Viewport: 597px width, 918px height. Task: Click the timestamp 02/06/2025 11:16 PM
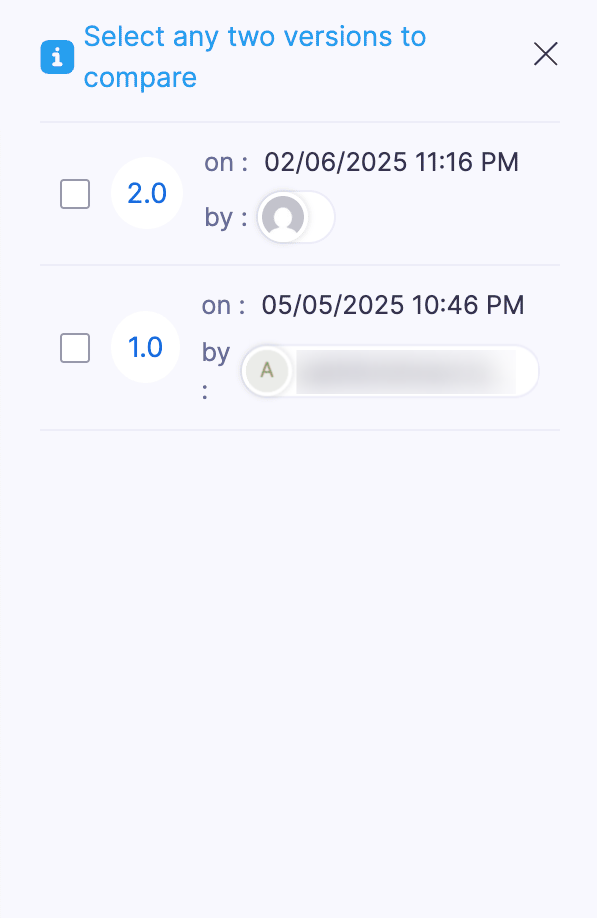[391, 161]
